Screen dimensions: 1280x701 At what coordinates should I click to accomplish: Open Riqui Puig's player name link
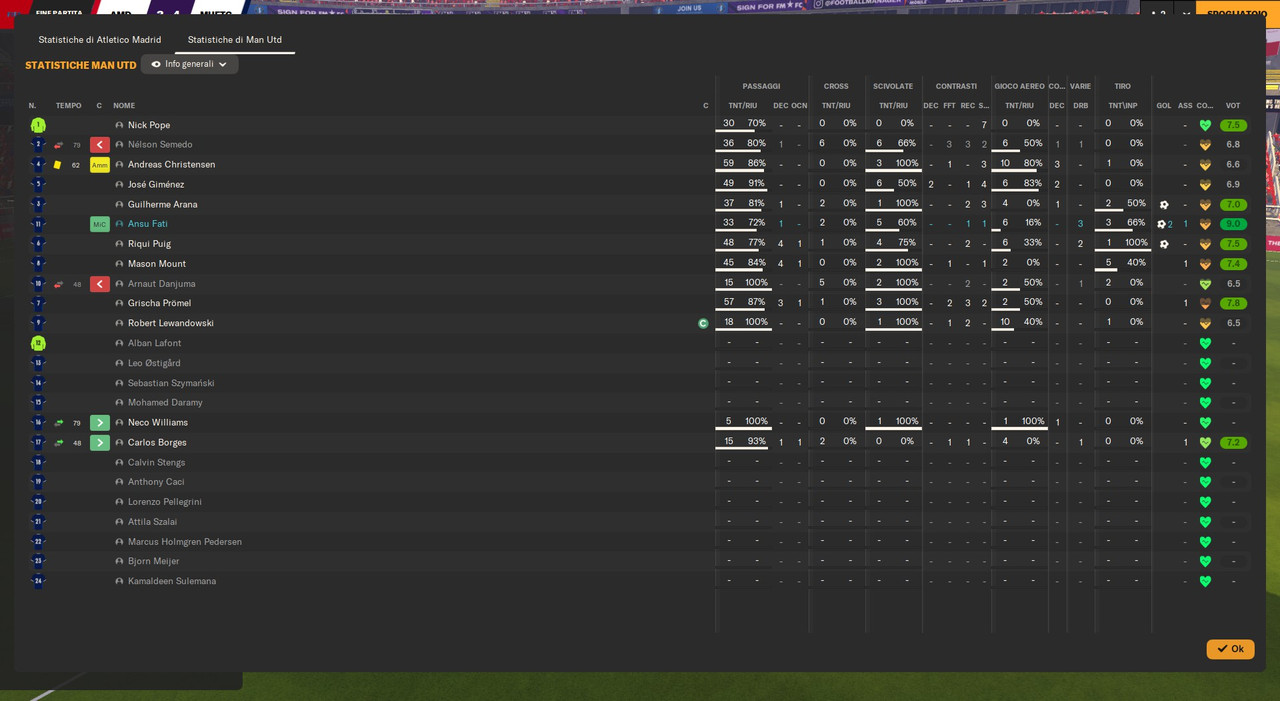149,244
